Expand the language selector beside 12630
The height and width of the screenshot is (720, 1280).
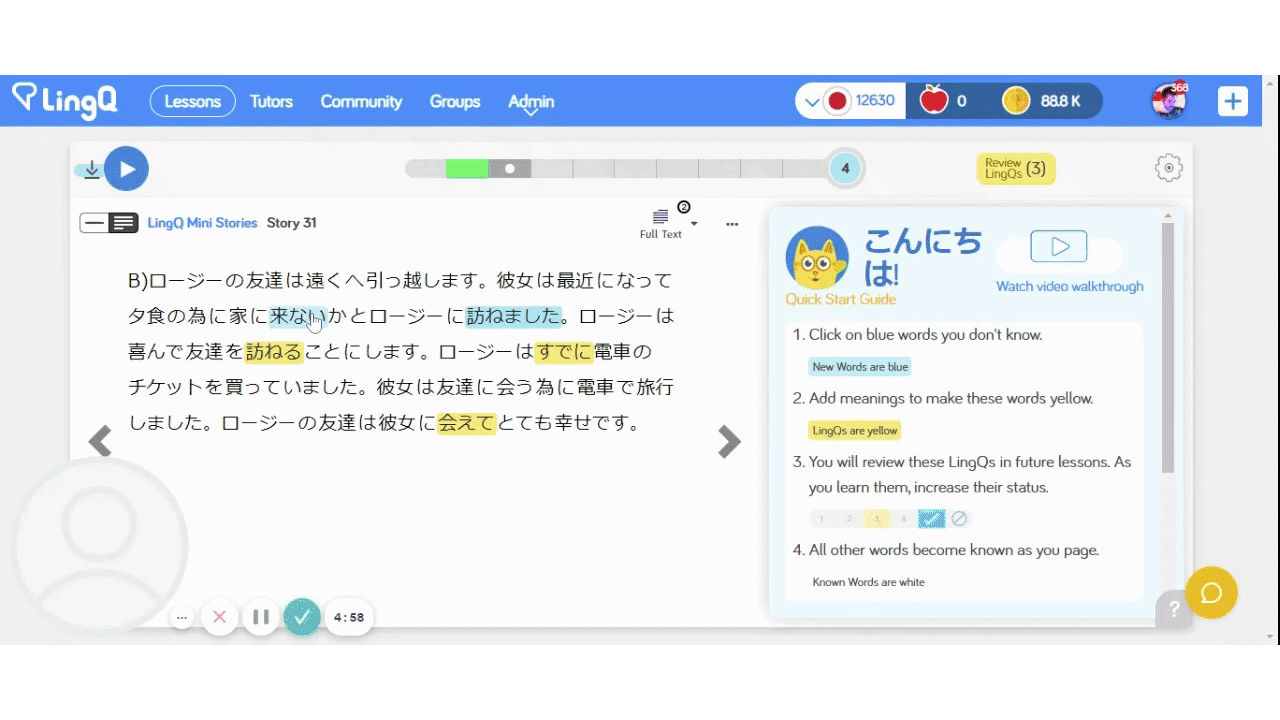[813, 101]
